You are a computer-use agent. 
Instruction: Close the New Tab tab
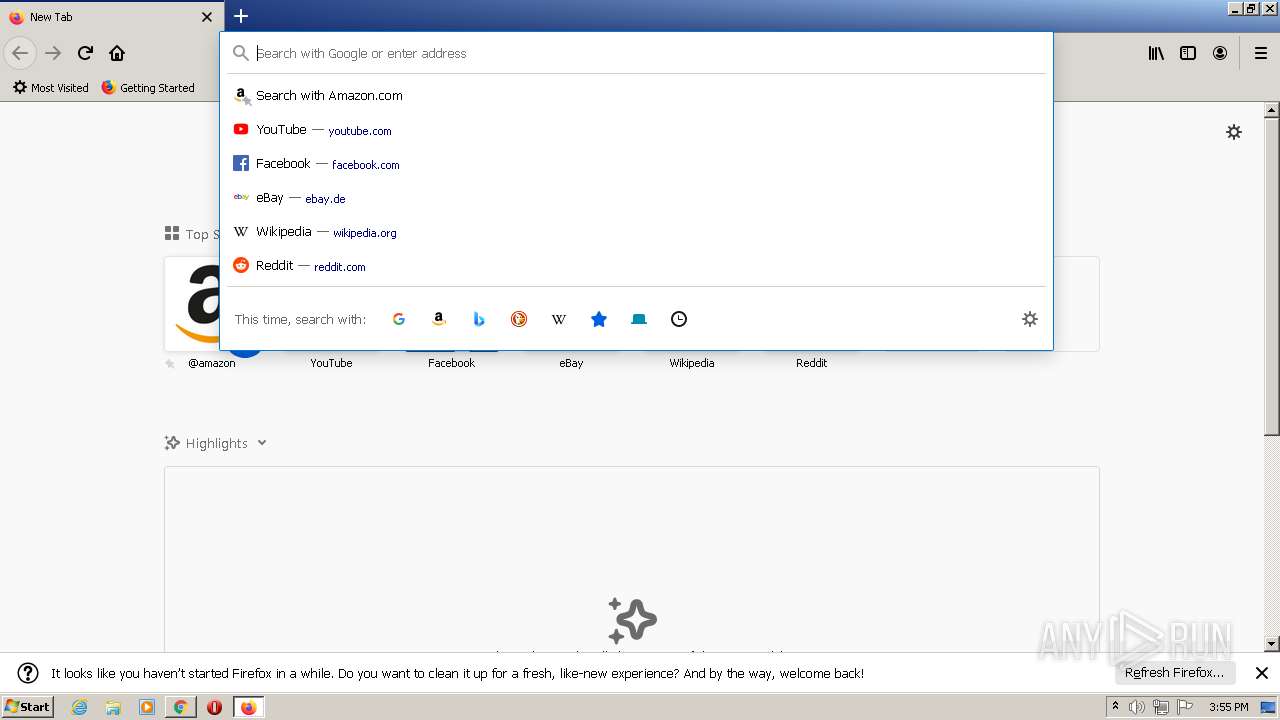pyautogui.click(x=207, y=17)
